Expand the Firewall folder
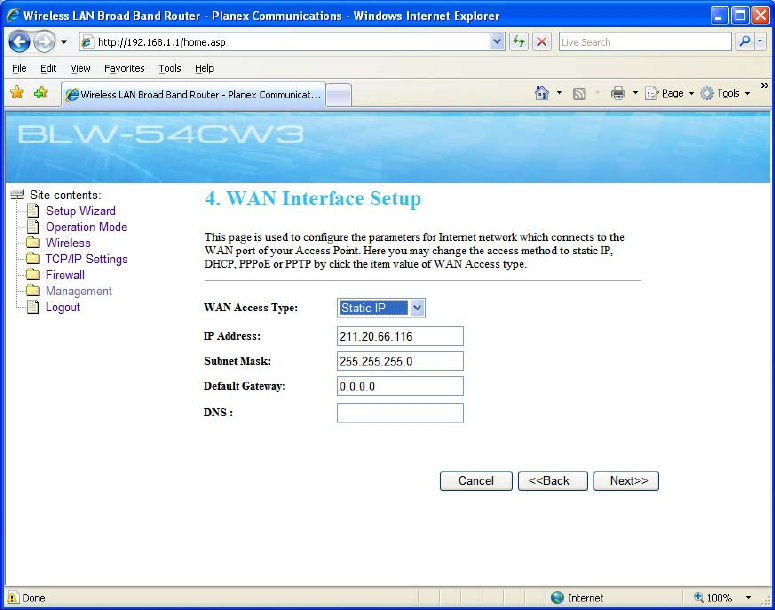Image resolution: width=775 pixels, height=610 pixels. tap(65, 275)
